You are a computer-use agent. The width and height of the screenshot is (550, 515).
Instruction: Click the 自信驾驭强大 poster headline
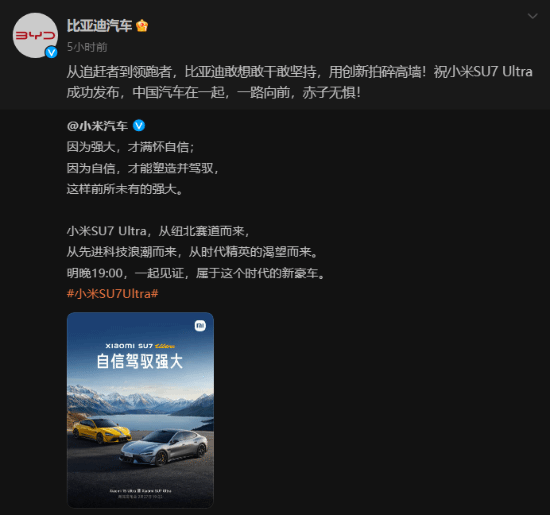(140, 361)
